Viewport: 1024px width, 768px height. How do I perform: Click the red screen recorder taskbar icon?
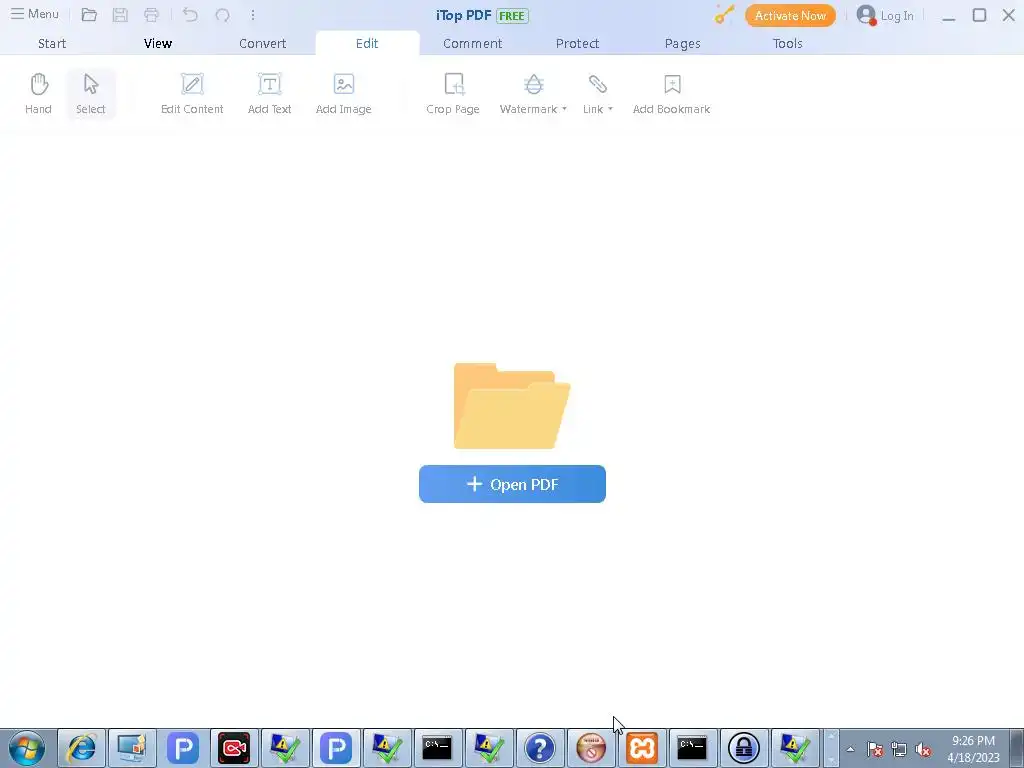234,748
